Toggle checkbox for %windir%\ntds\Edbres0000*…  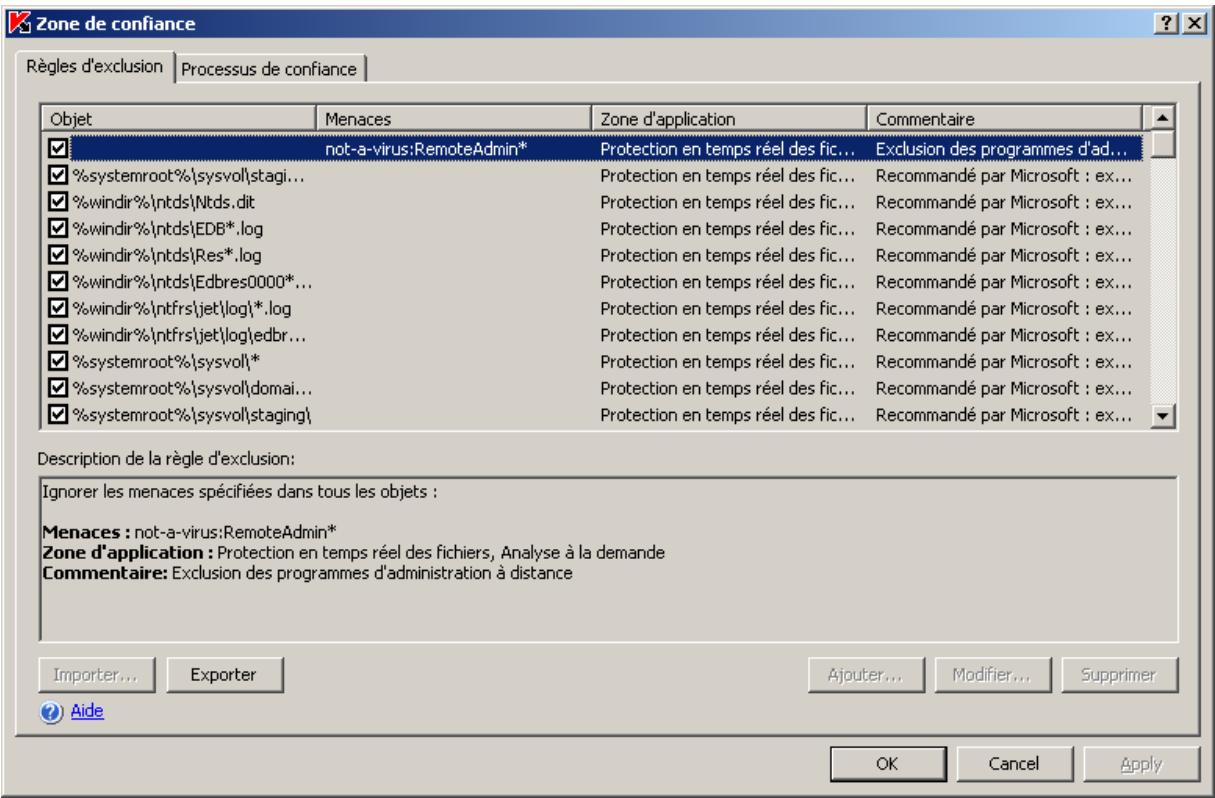pyautogui.click(x=58, y=282)
